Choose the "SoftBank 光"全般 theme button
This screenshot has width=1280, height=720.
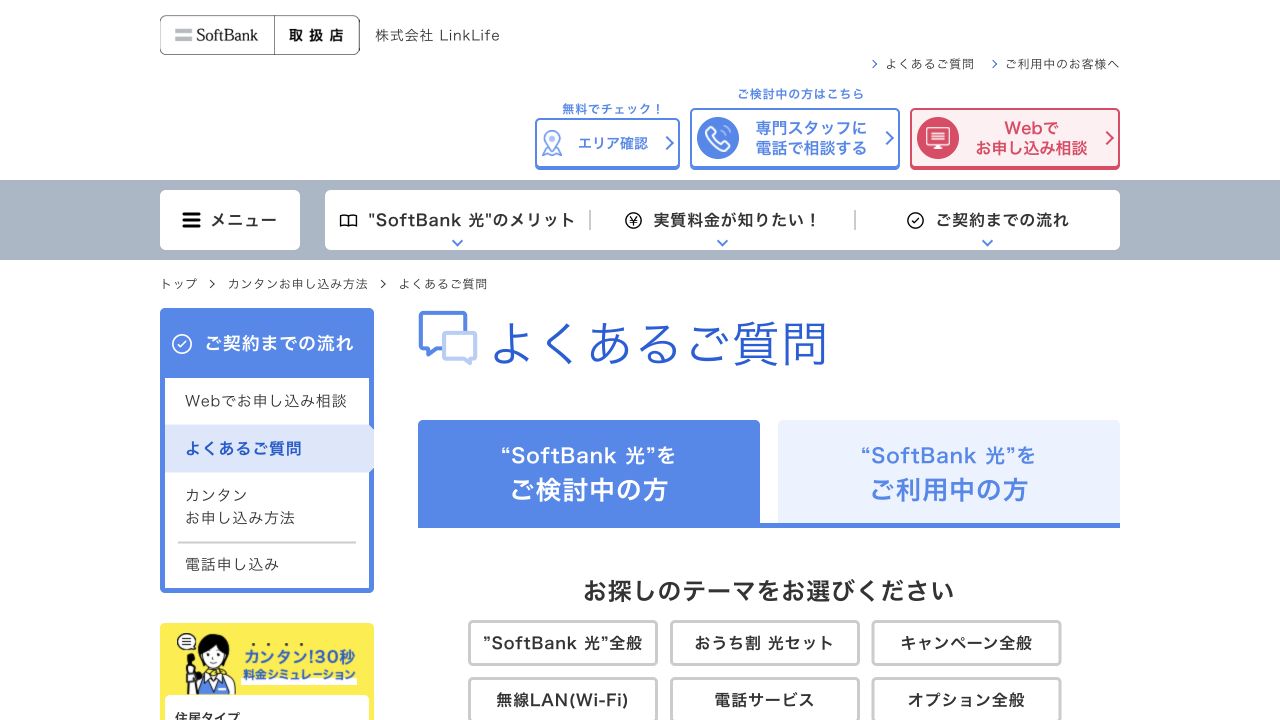[x=563, y=643]
